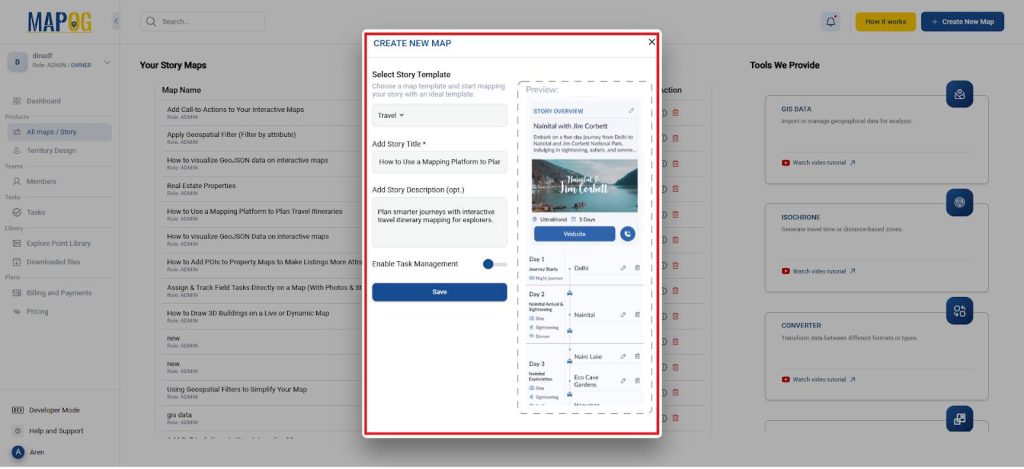Delete the Eco Cave Gardens stop
Screen dimensions: 1024x469
[637, 380]
